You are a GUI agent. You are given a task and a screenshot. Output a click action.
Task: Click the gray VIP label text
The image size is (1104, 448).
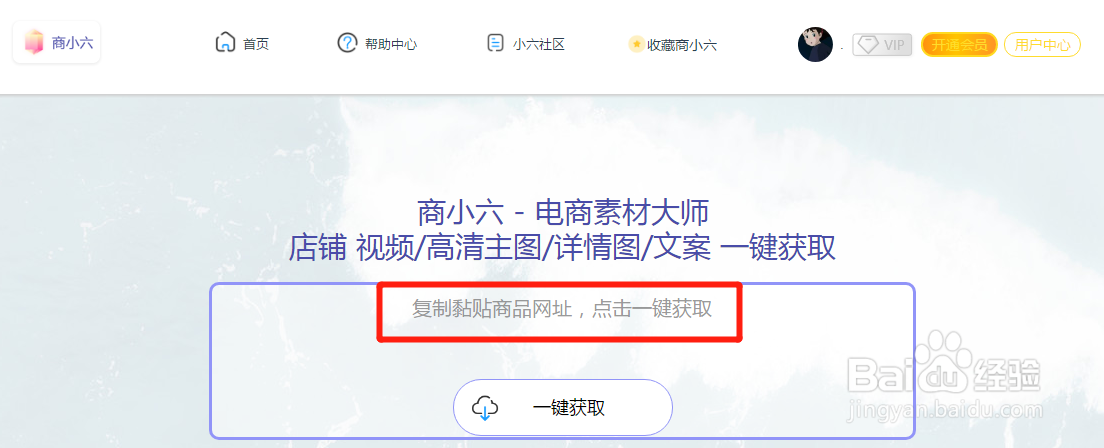[x=894, y=45]
